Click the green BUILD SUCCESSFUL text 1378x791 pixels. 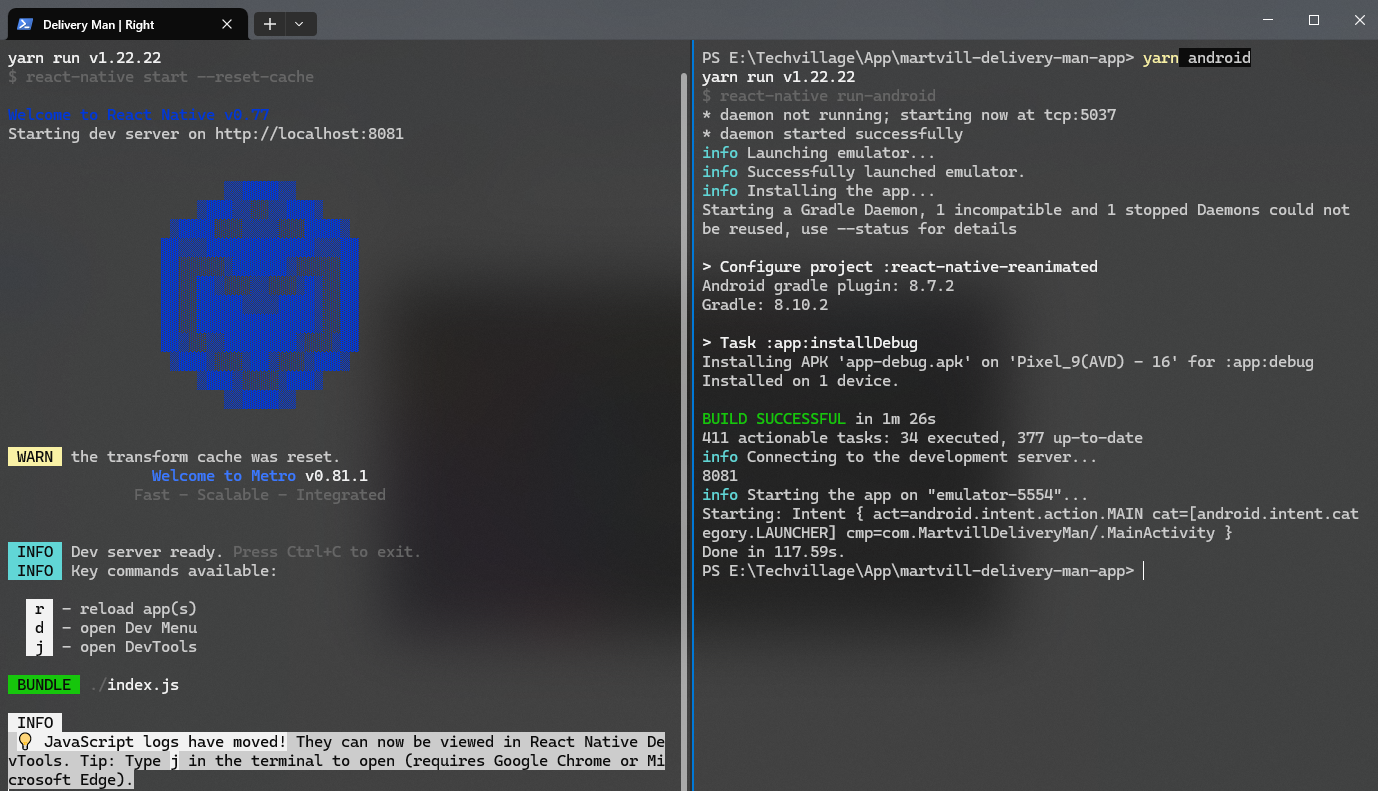(773, 419)
